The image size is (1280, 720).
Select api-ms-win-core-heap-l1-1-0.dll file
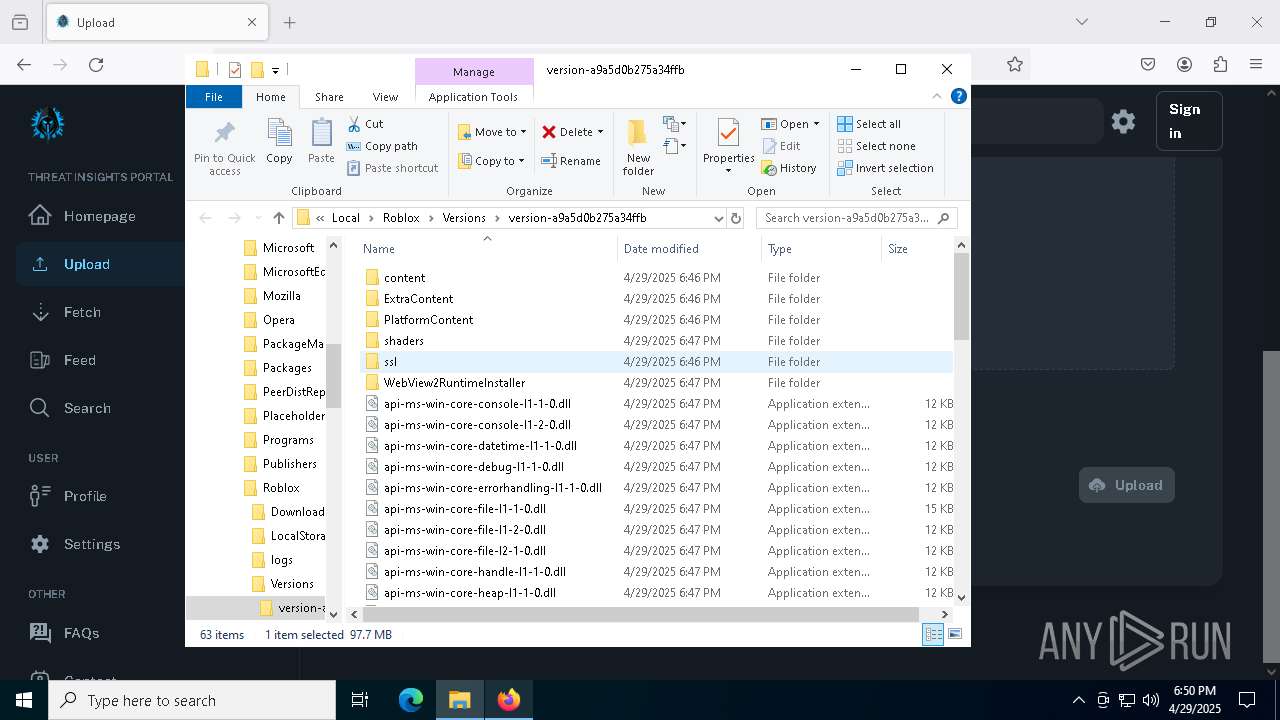[x=469, y=593]
